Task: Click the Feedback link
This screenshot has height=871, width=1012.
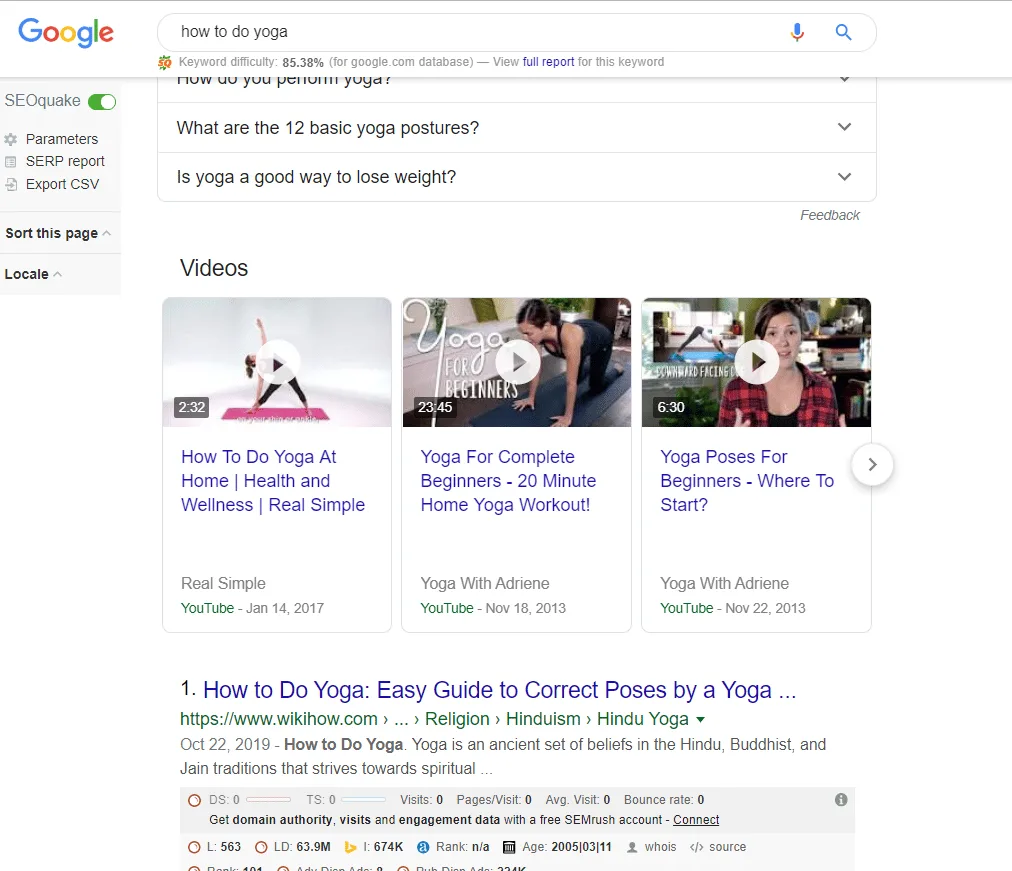Action: [x=829, y=215]
